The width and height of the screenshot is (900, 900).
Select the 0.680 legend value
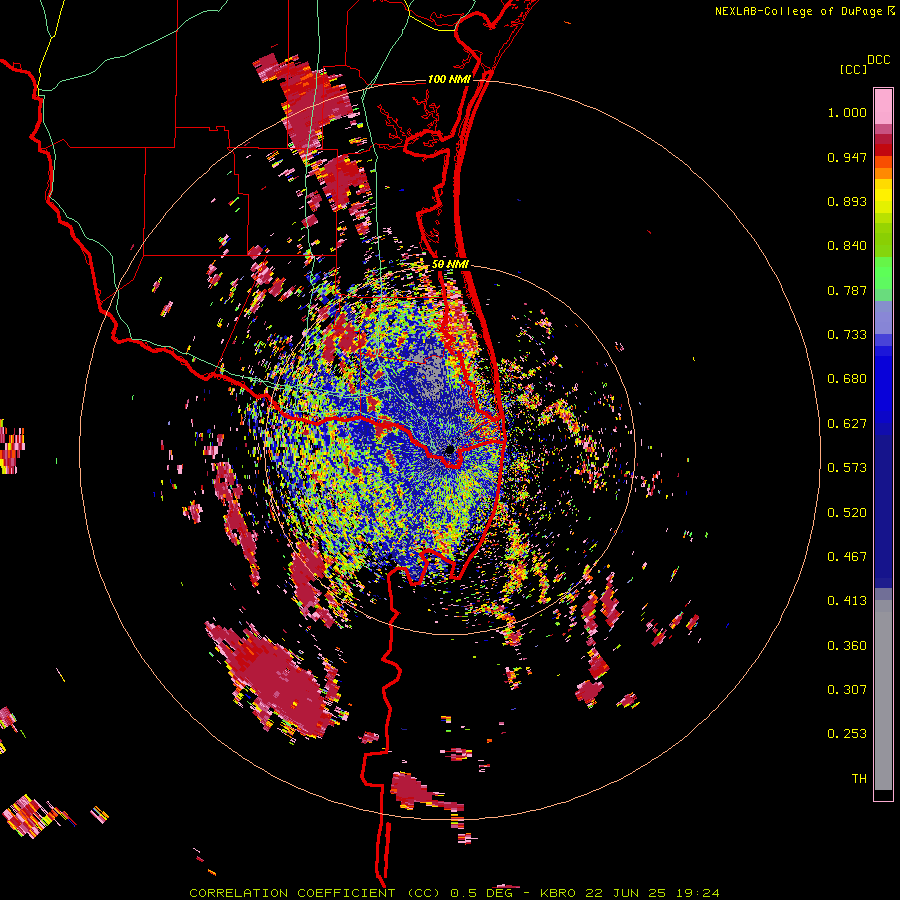[847, 379]
